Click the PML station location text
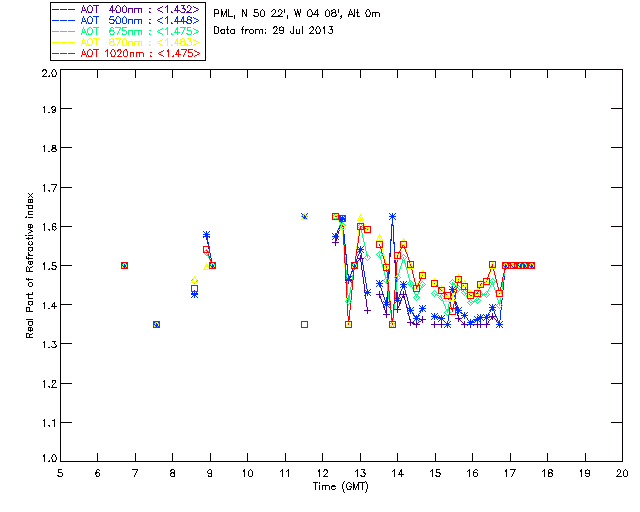Viewport: 640px width, 512px height. [x=297, y=13]
